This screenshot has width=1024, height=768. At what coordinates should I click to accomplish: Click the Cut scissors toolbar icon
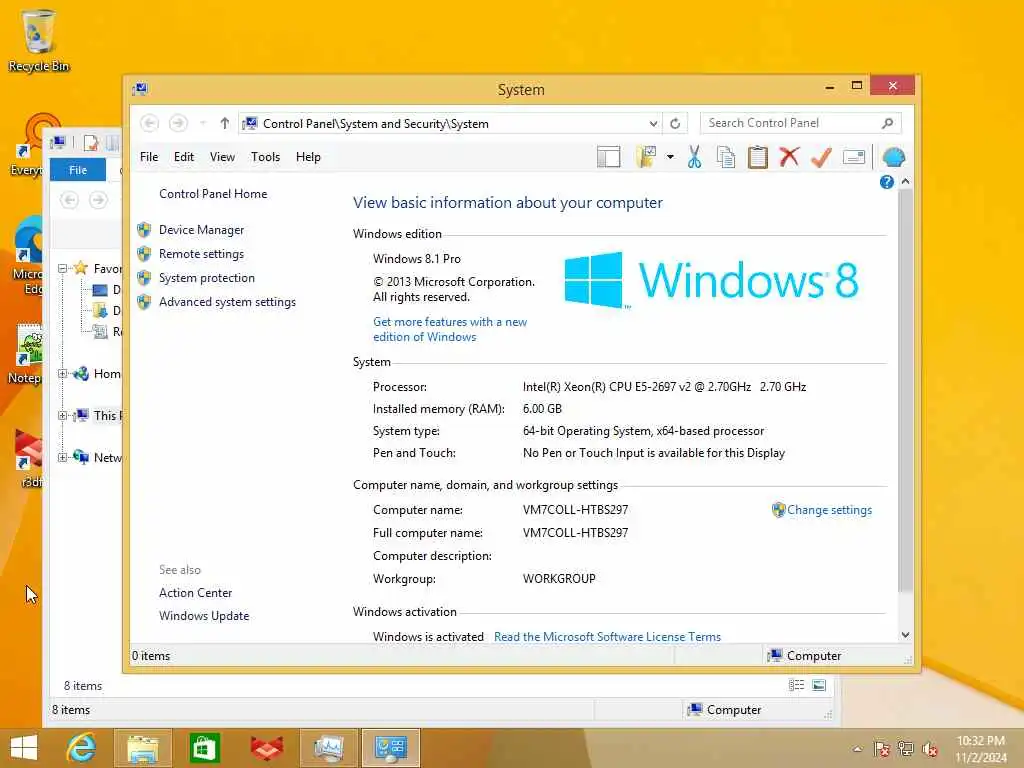tap(694, 157)
